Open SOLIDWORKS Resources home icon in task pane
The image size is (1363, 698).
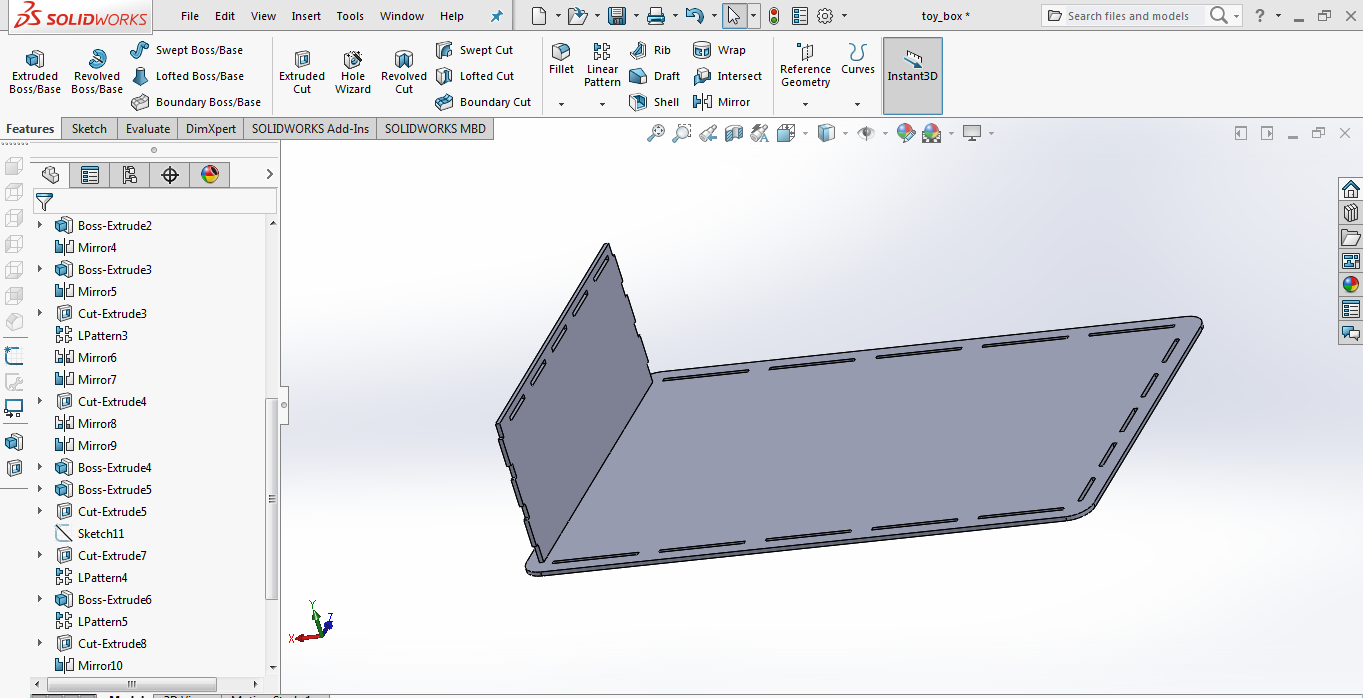click(1351, 190)
